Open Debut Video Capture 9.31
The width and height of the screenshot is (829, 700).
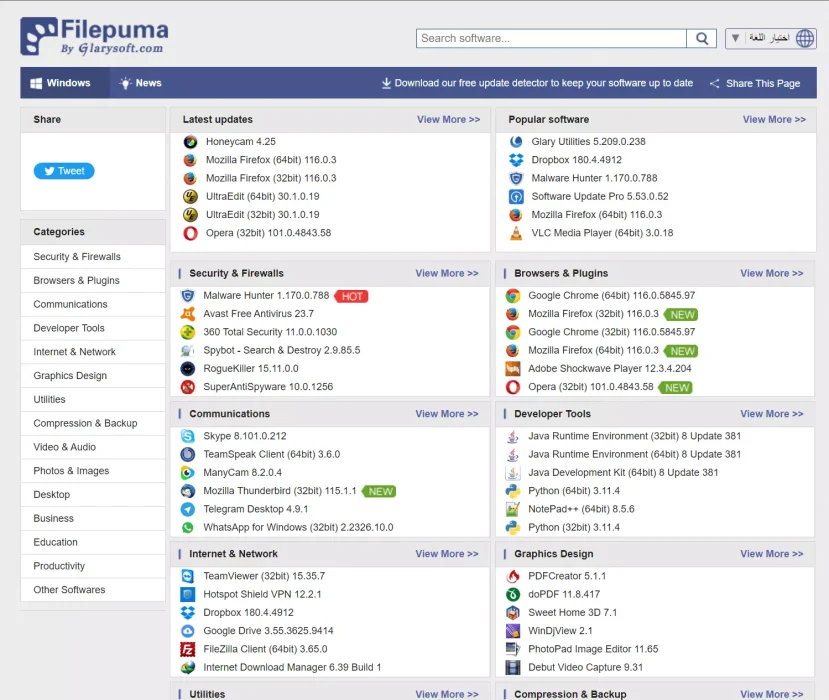coord(585,667)
